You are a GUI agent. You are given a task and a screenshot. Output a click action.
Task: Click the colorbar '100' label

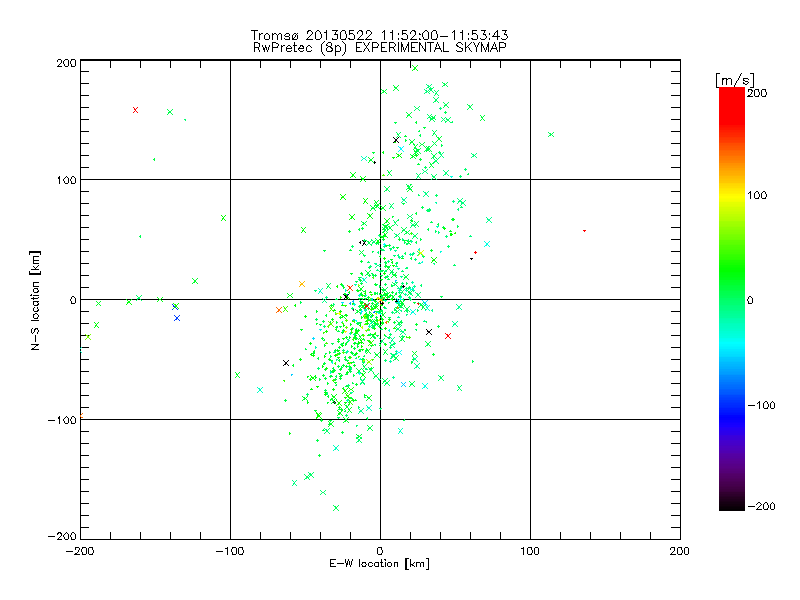pyautogui.click(x=757, y=195)
